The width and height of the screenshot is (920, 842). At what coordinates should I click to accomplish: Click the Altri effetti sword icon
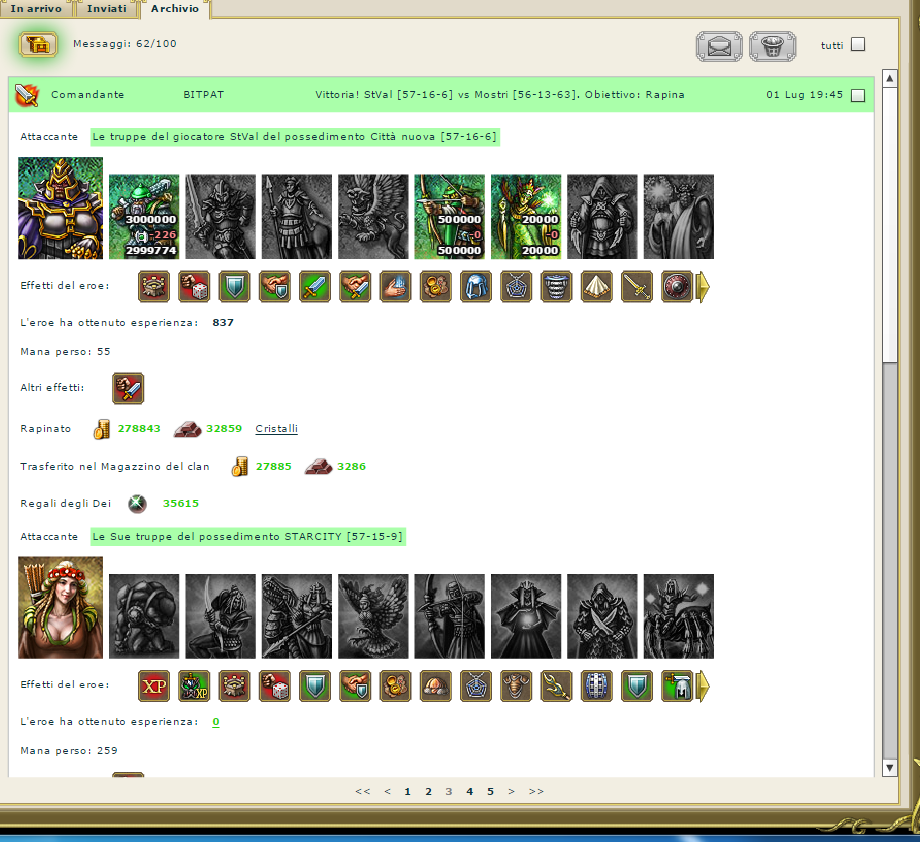pyautogui.click(x=128, y=388)
